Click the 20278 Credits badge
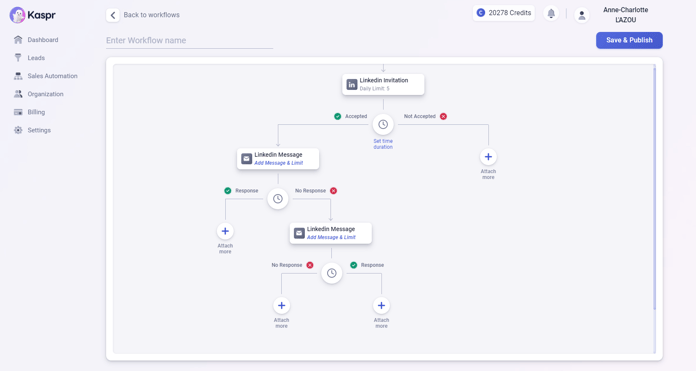The image size is (696, 371). [504, 13]
